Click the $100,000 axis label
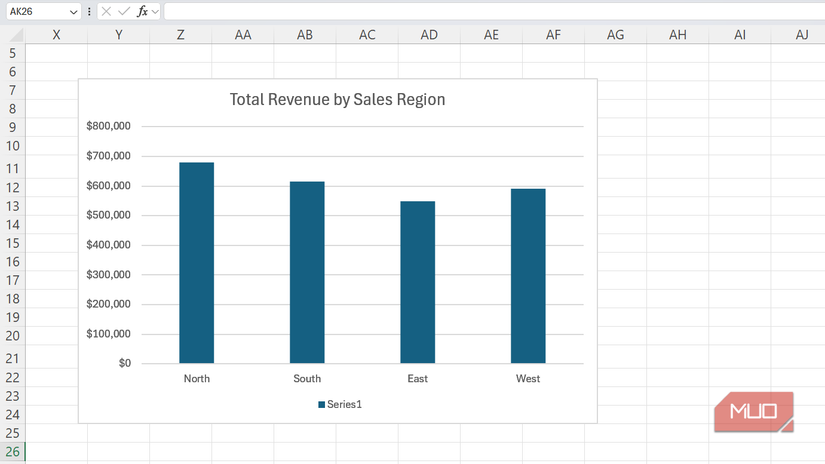825x464 pixels. coord(108,334)
